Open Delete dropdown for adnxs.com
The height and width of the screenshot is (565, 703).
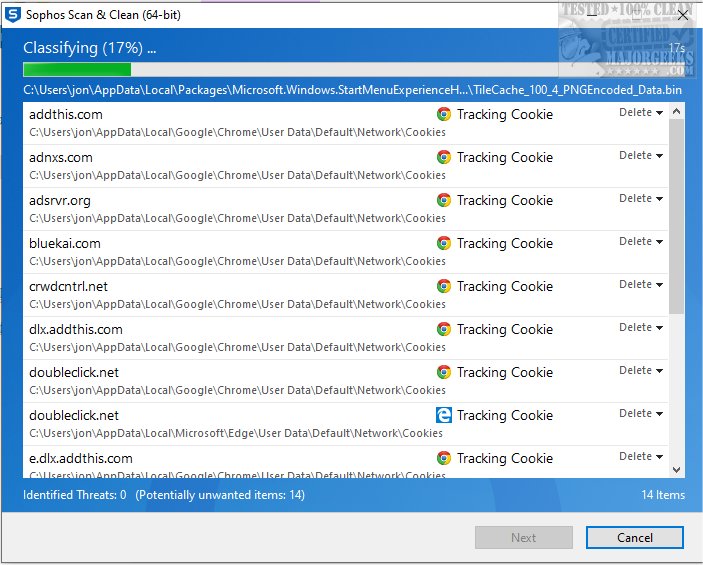[641, 156]
